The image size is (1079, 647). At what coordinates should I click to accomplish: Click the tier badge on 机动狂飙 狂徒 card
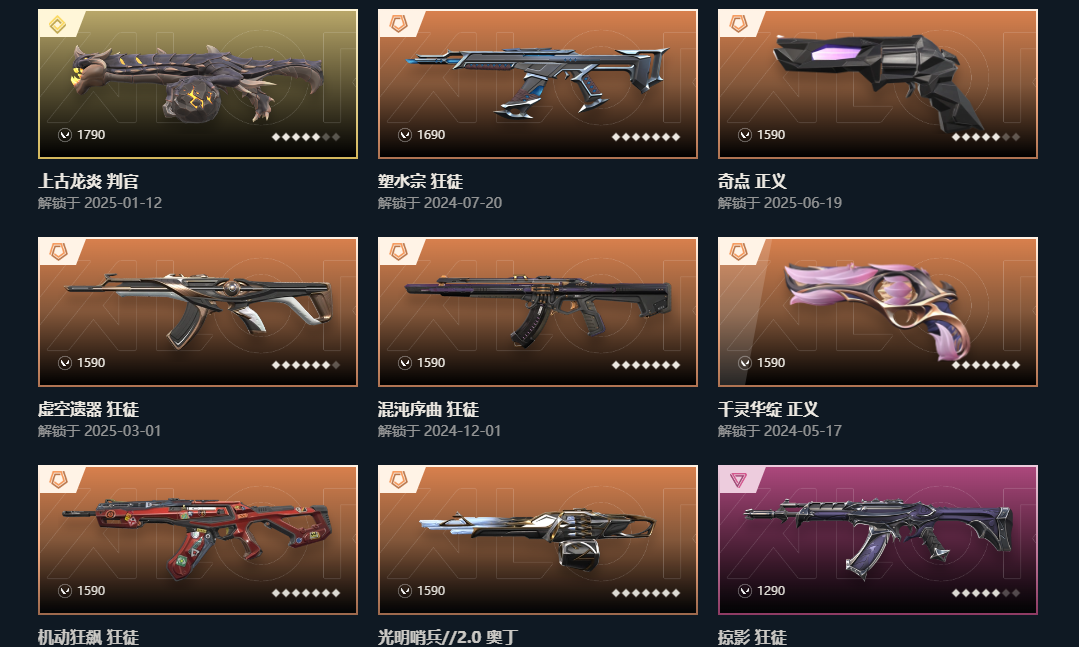pyautogui.click(x=58, y=480)
